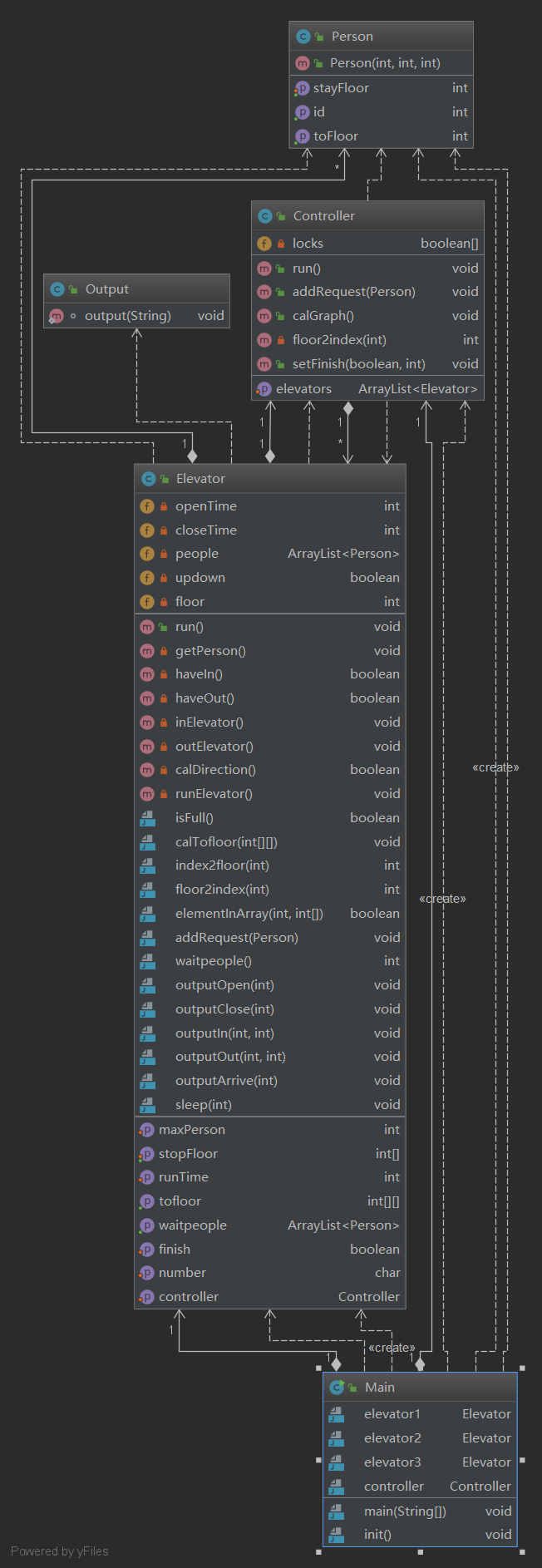Select the elementInArray(int, int[]) method row

[x=249, y=914]
